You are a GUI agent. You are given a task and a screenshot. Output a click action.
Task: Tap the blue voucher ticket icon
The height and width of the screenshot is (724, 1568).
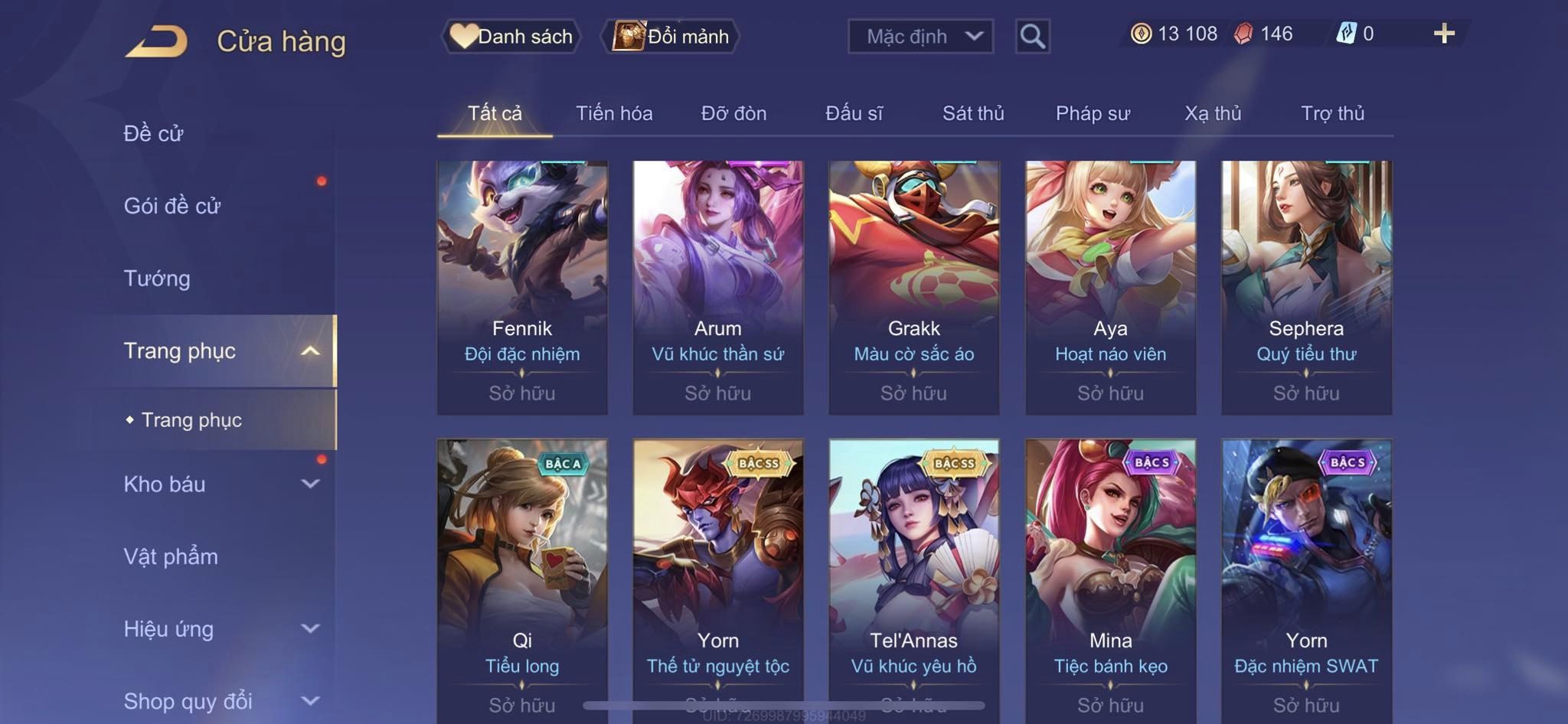click(1346, 34)
